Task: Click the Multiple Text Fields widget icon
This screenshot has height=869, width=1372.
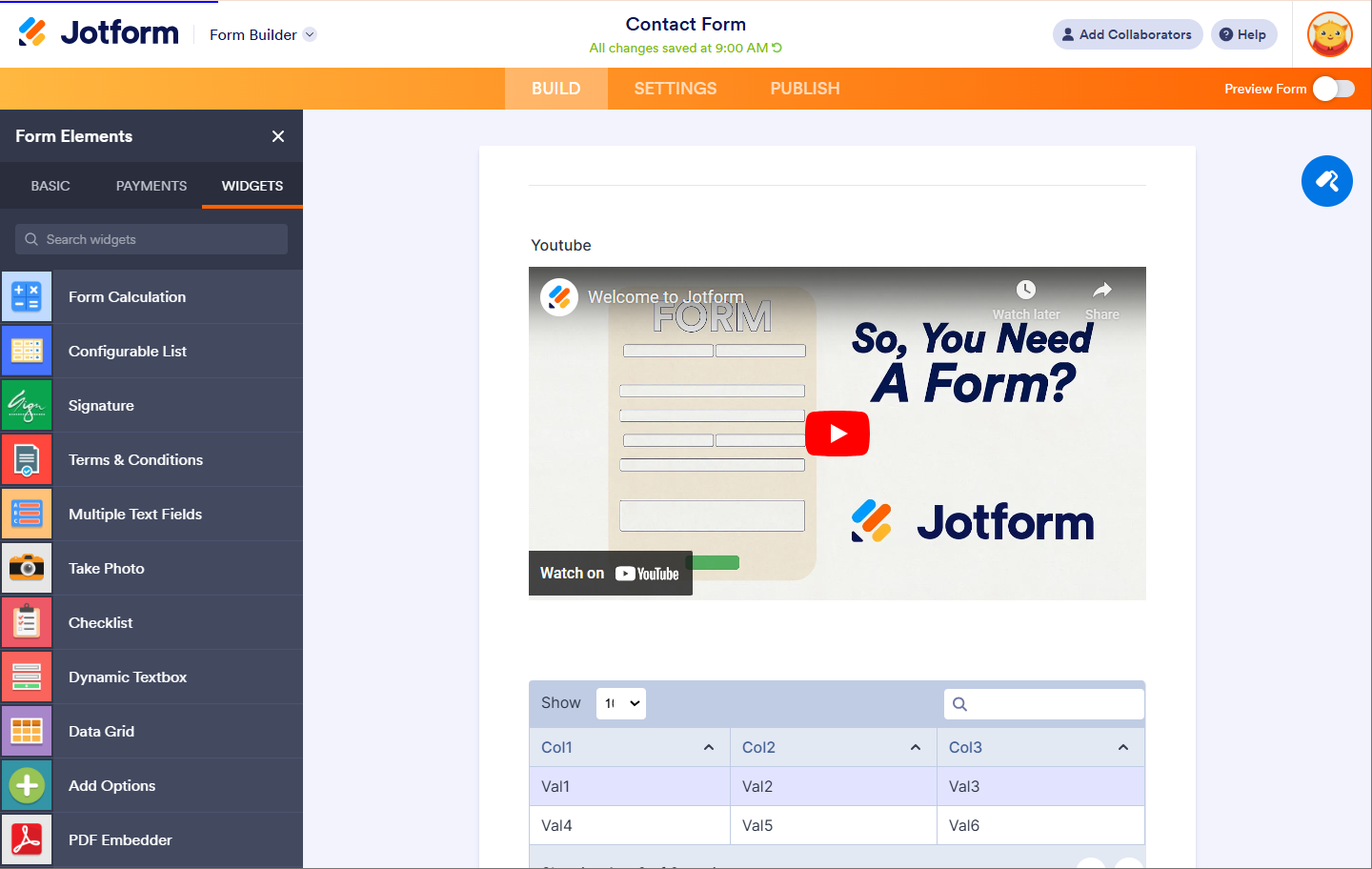Action: 27,514
